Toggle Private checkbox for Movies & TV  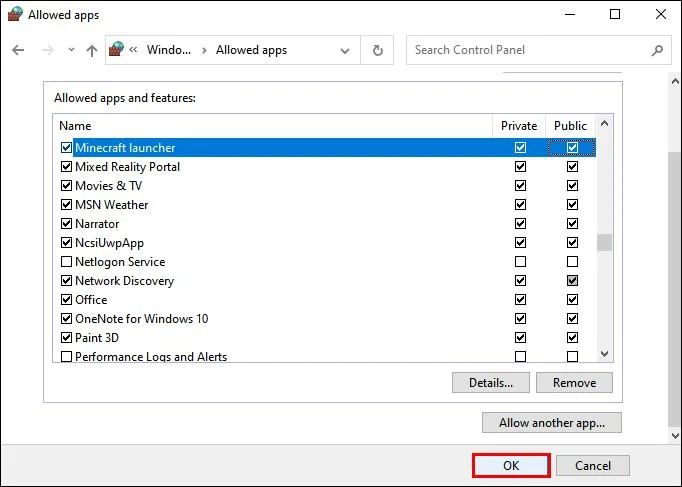(x=520, y=186)
